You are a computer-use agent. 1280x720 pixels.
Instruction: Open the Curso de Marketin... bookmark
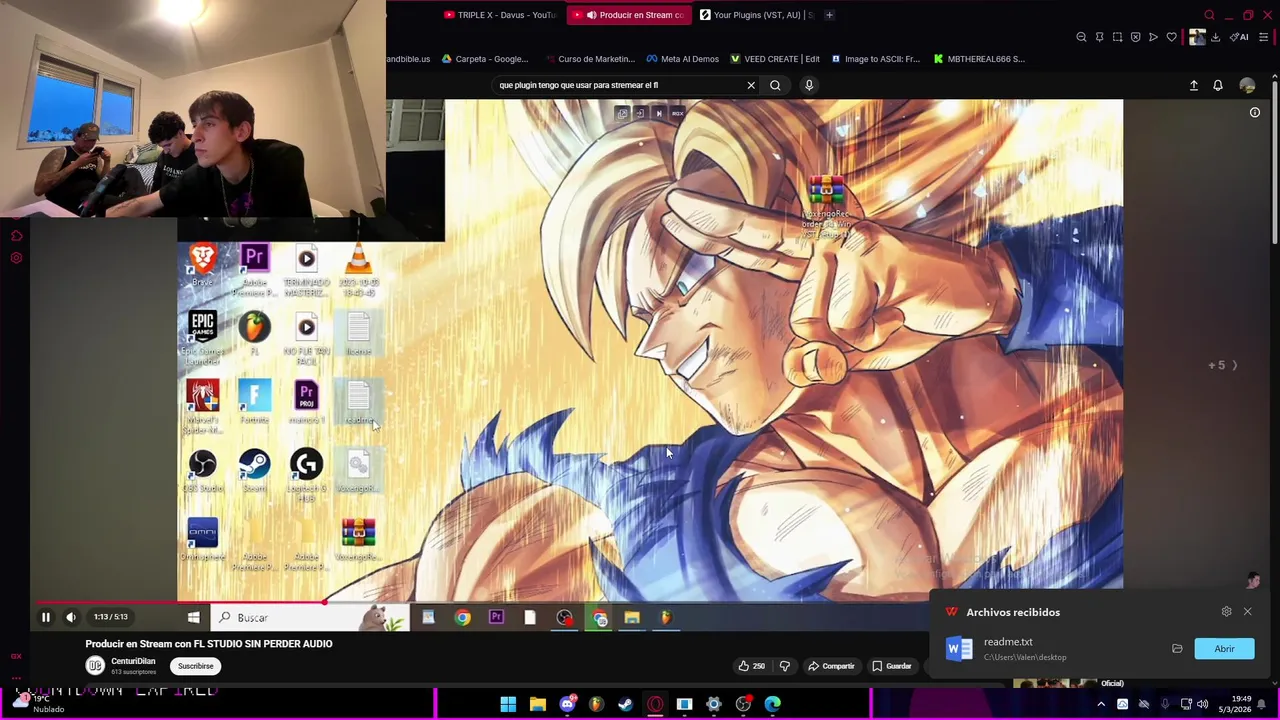coord(589,59)
